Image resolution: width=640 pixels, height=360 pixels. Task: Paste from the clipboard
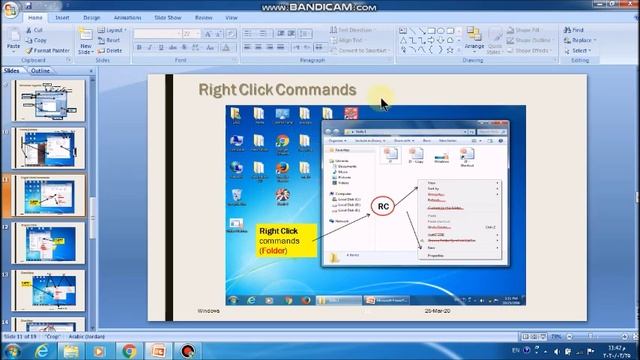pyautogui.click(x=13, y=40)
